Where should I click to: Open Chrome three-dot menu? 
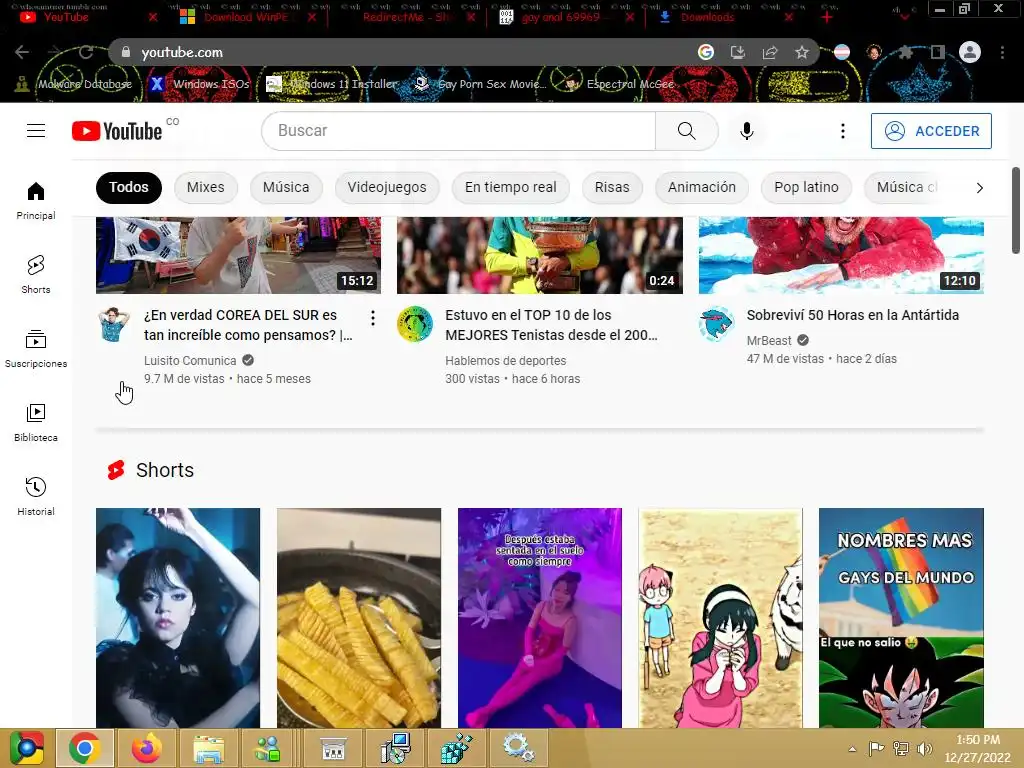coord(1002,52)
